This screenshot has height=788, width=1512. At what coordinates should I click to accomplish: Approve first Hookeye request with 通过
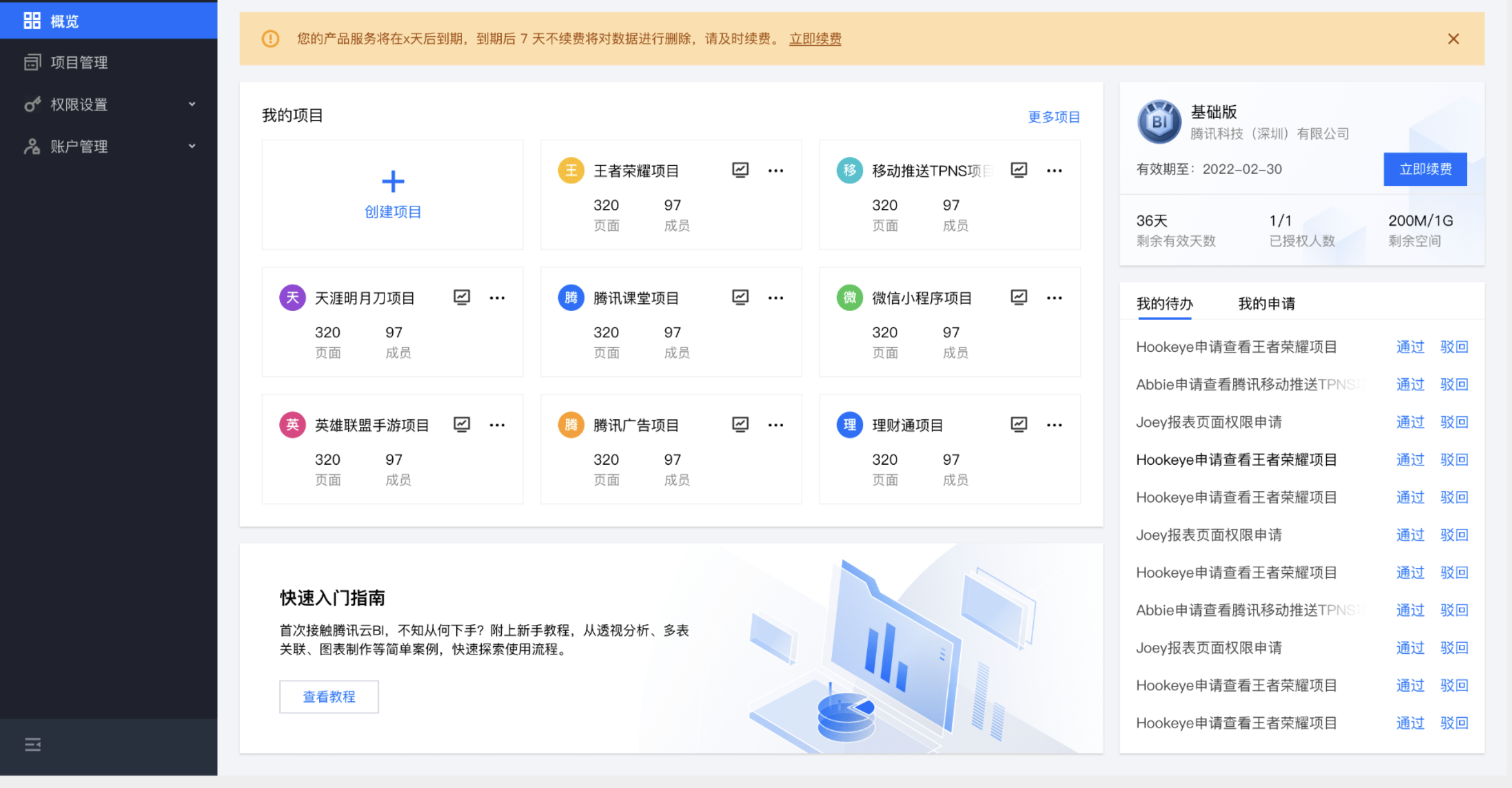1409,347
